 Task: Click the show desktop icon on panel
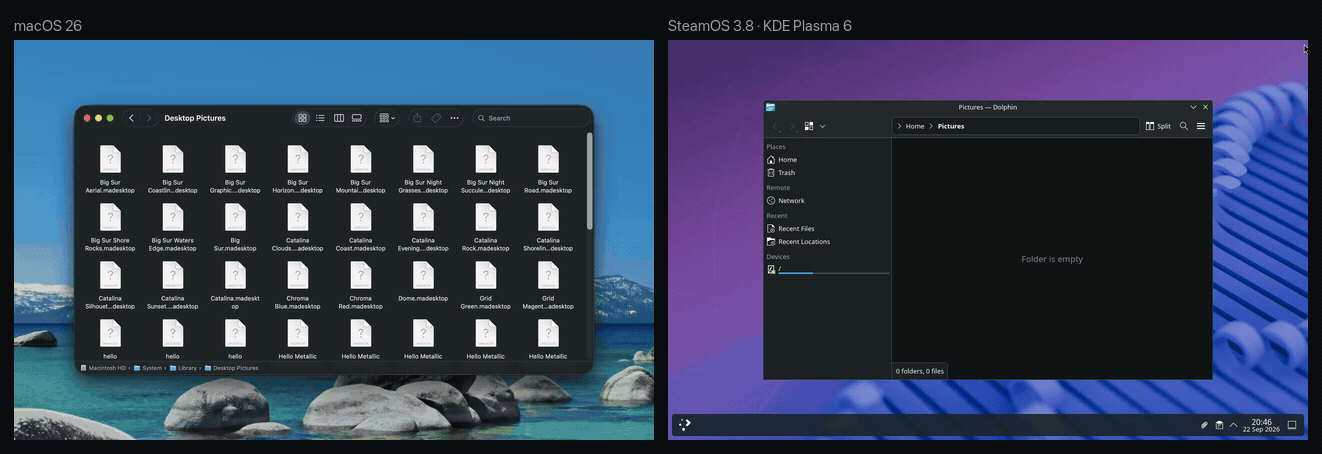1292,425
